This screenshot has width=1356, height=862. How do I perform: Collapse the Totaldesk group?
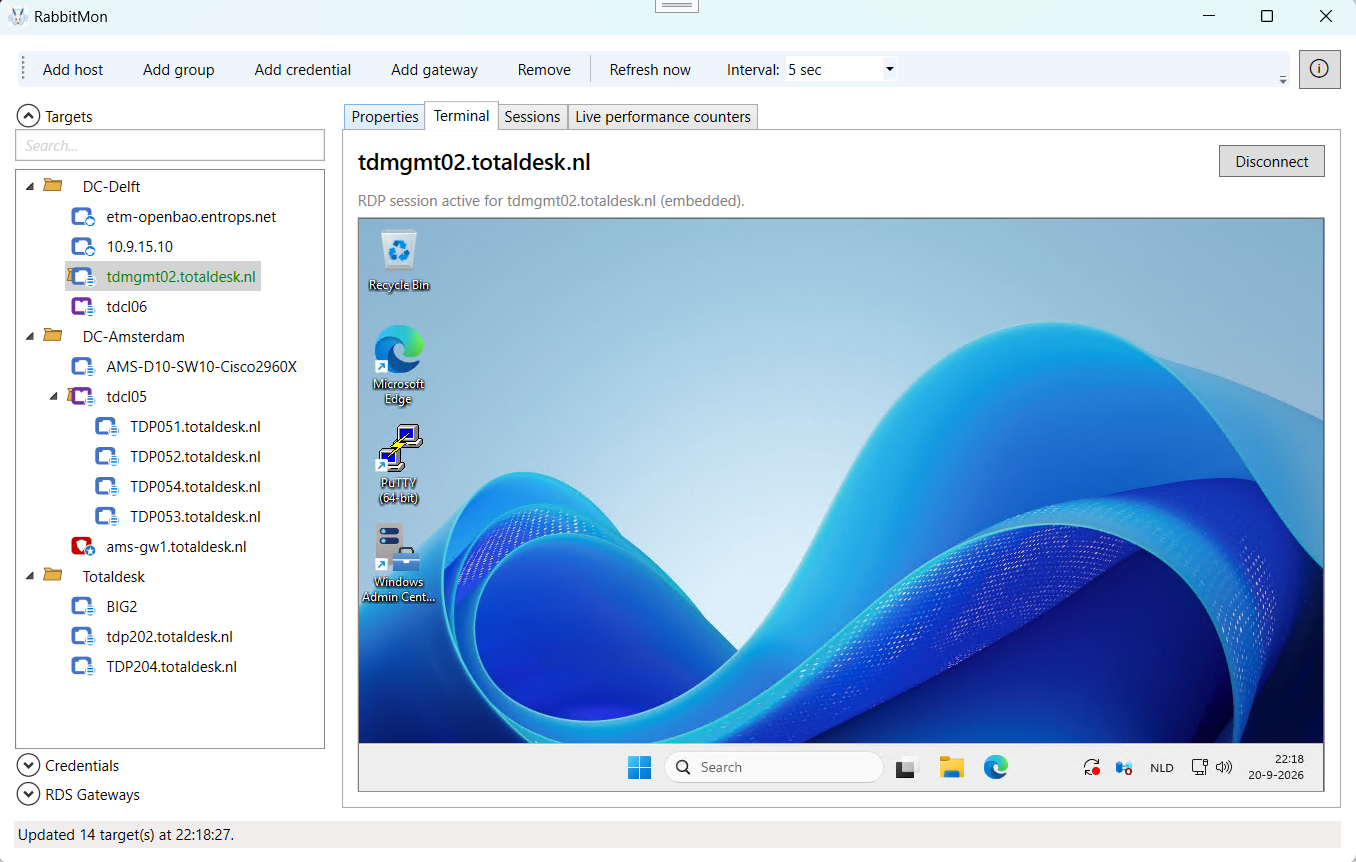[30, 577]
